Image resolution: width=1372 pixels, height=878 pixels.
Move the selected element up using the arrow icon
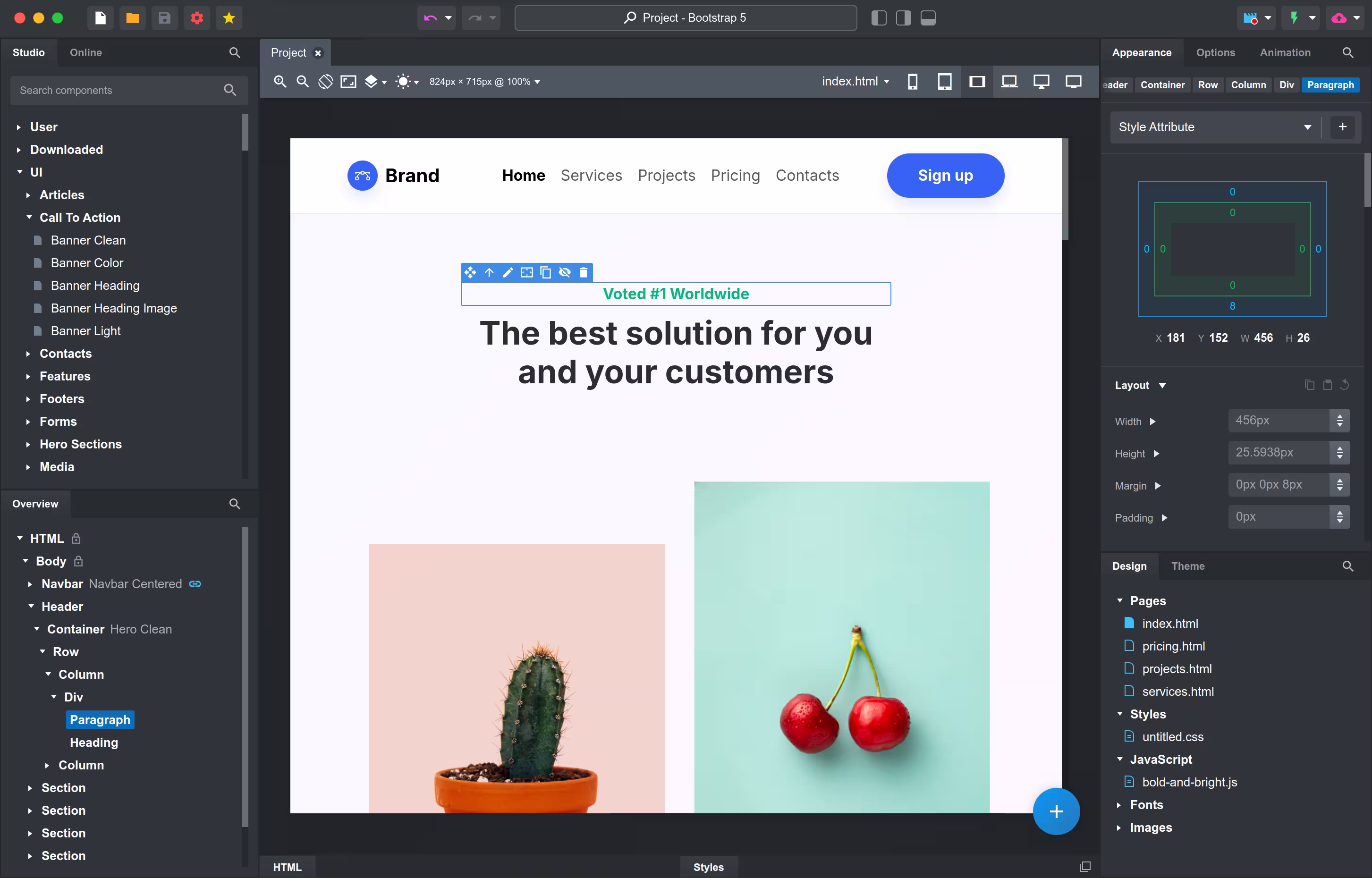(489, 272)
